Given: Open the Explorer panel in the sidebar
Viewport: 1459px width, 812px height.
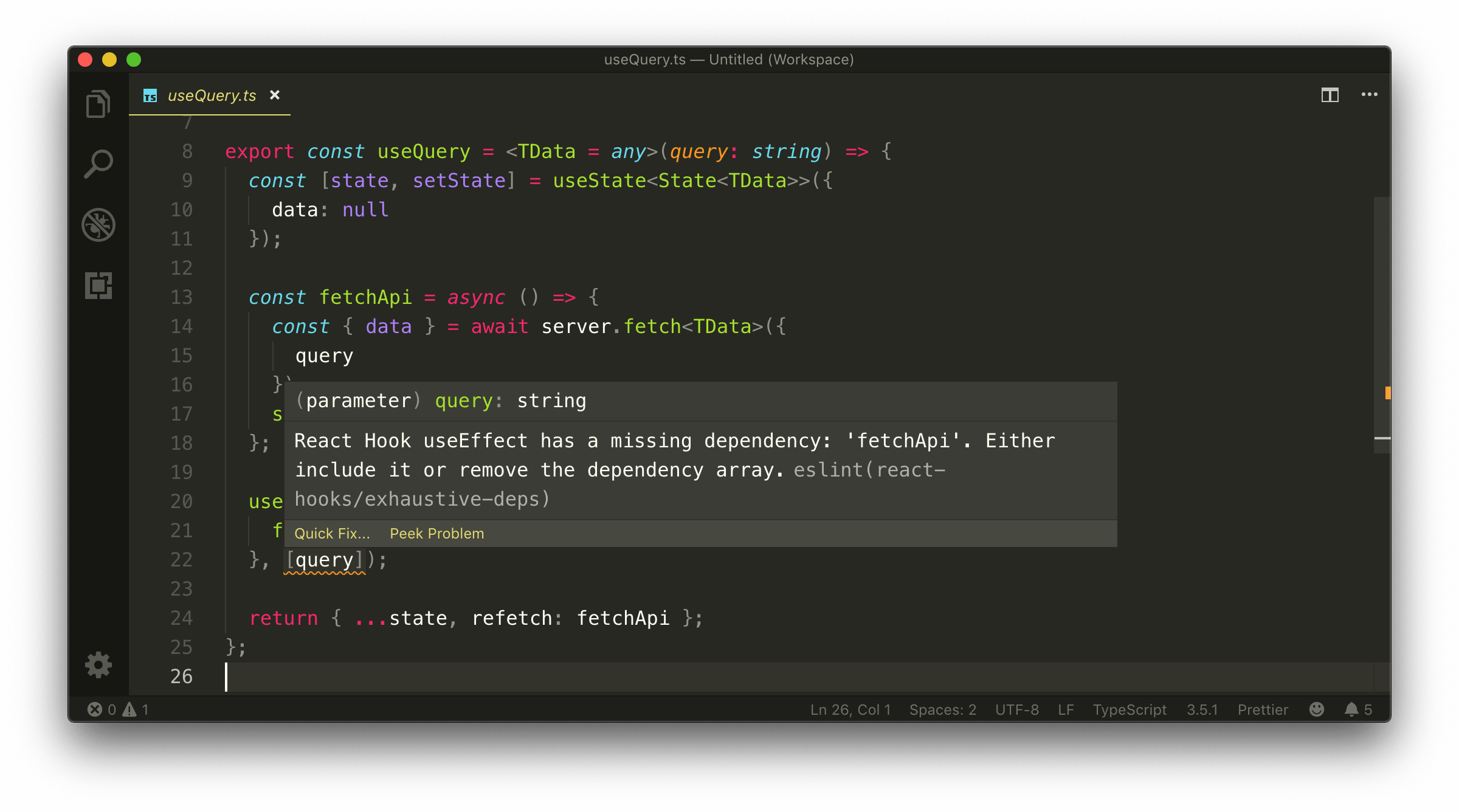Looking at the screenshot, I should coord(98,103).
